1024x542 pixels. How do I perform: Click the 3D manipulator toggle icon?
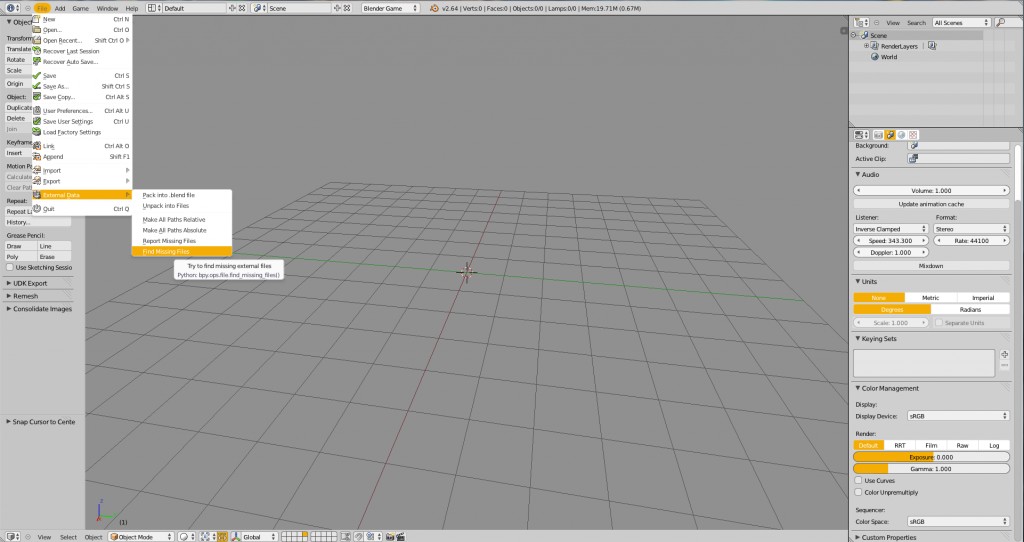[x=222, y=537]
